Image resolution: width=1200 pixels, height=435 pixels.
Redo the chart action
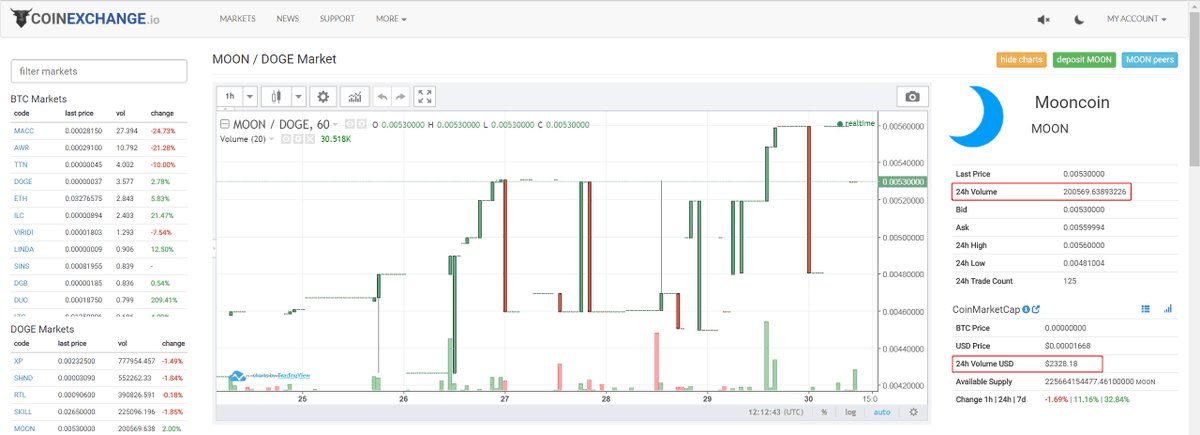[400, 96]
